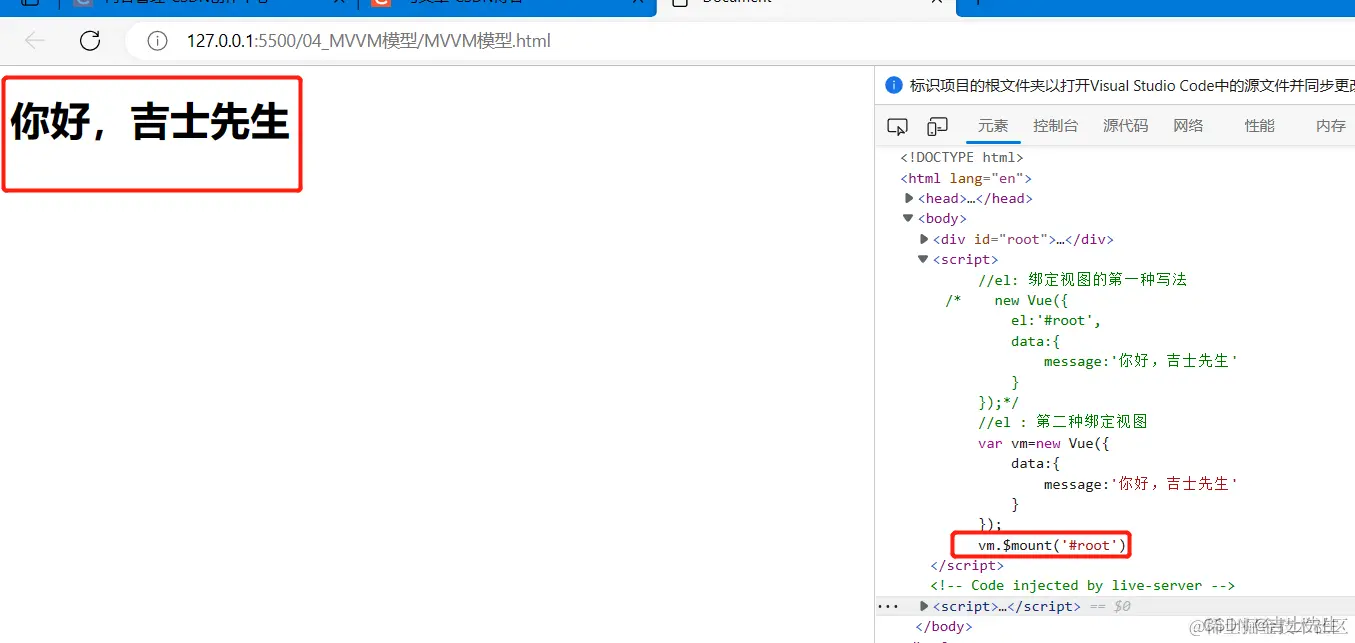
Task: Click the 'Code injected by live-server' comment
Action: pos(1082,585)
